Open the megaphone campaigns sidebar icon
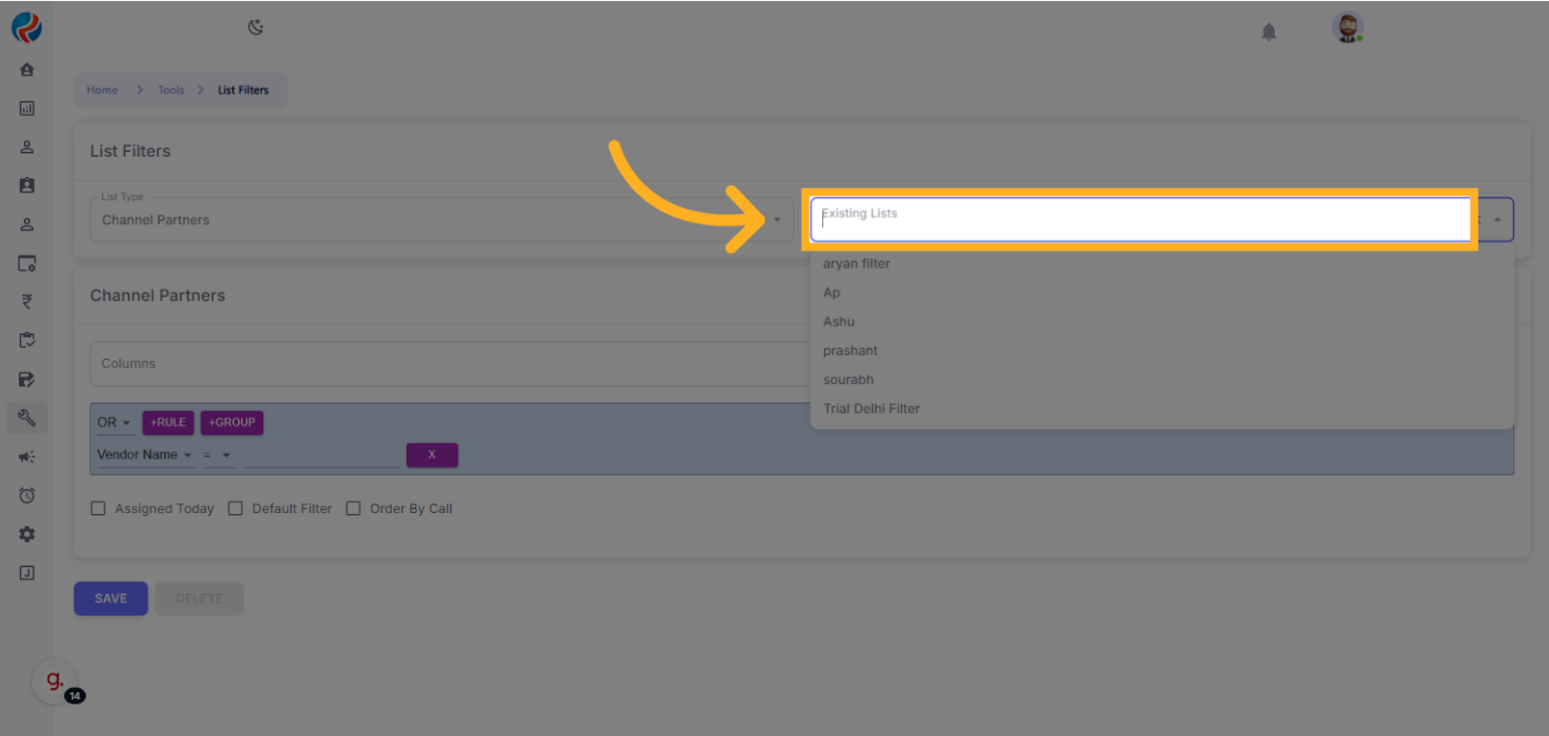1549x736 pixels. click(27, 457)
